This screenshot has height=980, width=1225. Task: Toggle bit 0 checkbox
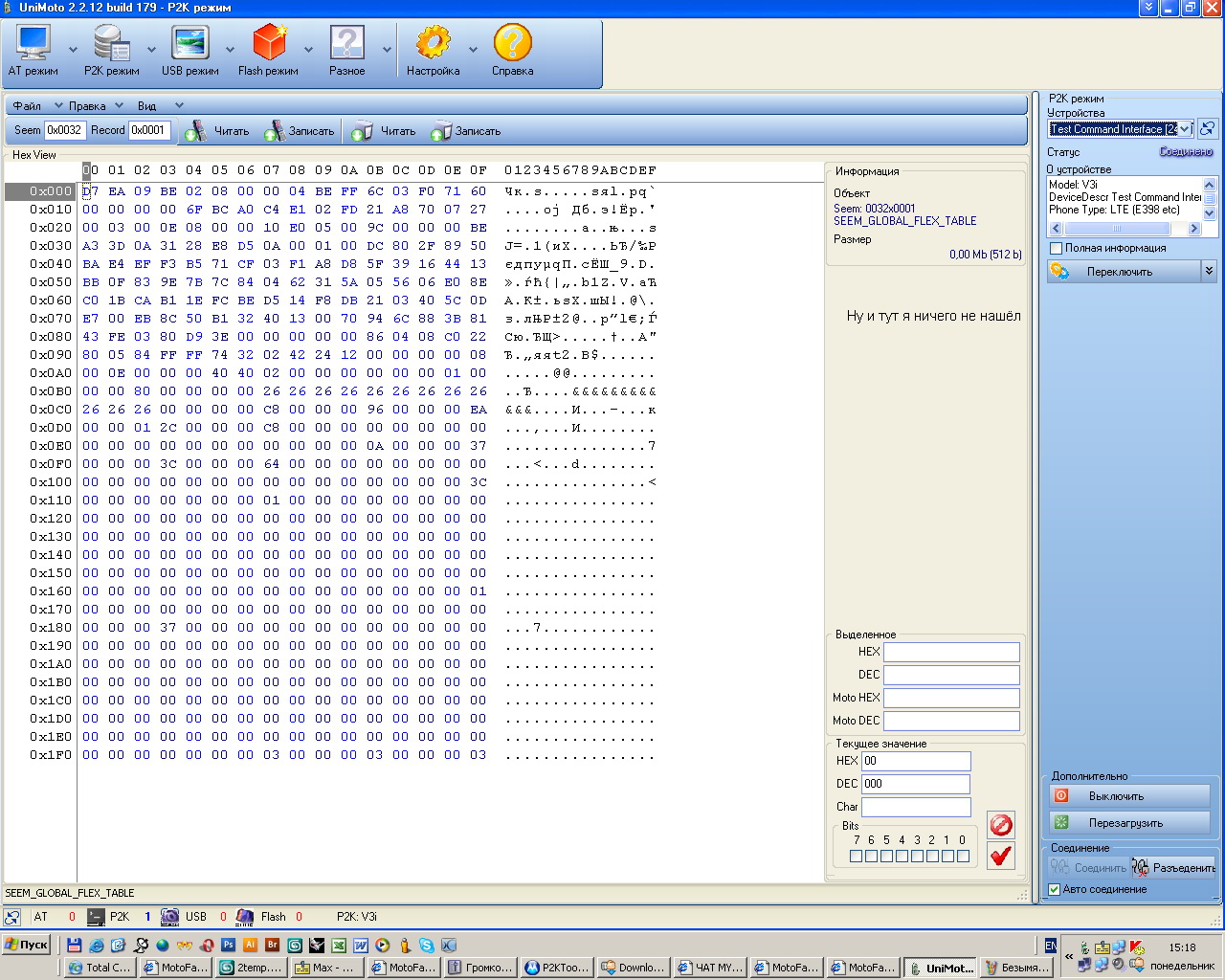pyautogui.click(x=963, y=857)
